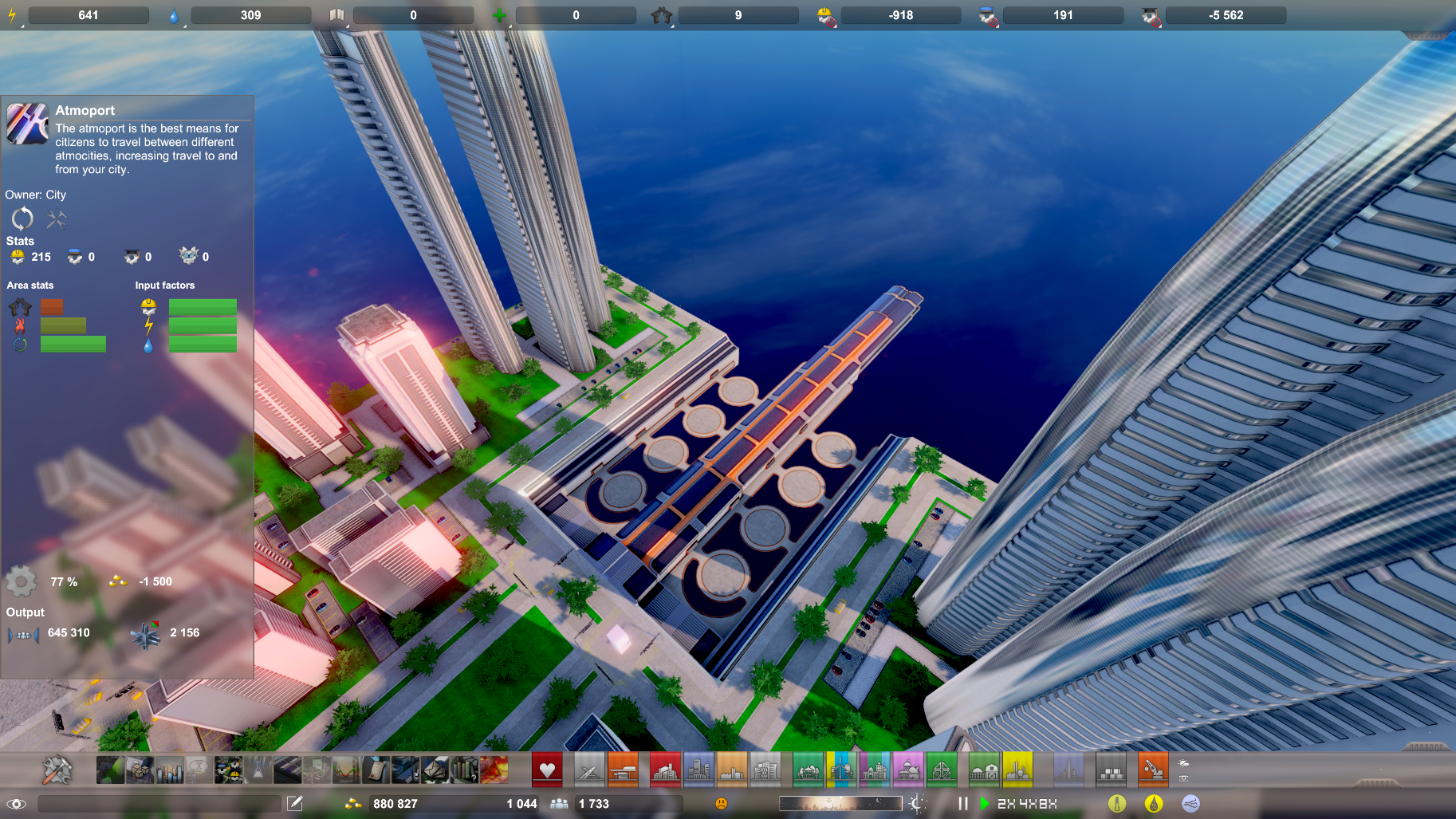Open the city skyline statistics overlay
1456x819 pixels.
point(169,770)
